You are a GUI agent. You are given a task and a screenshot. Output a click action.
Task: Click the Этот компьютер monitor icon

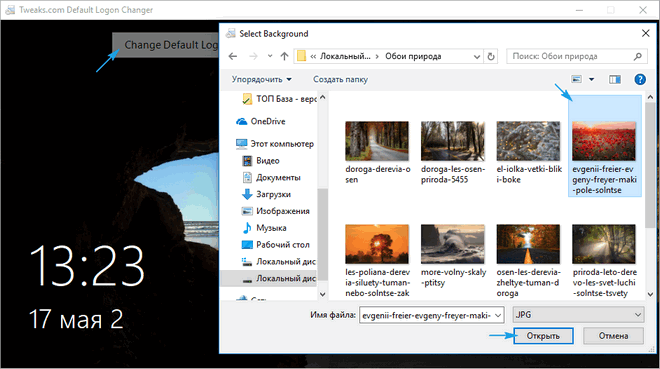pos(242,144)
